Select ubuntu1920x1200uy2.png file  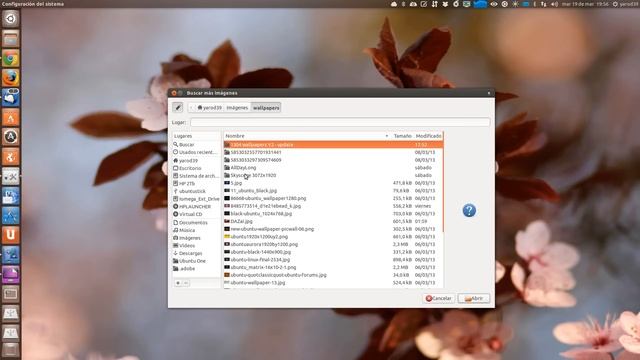333,237
